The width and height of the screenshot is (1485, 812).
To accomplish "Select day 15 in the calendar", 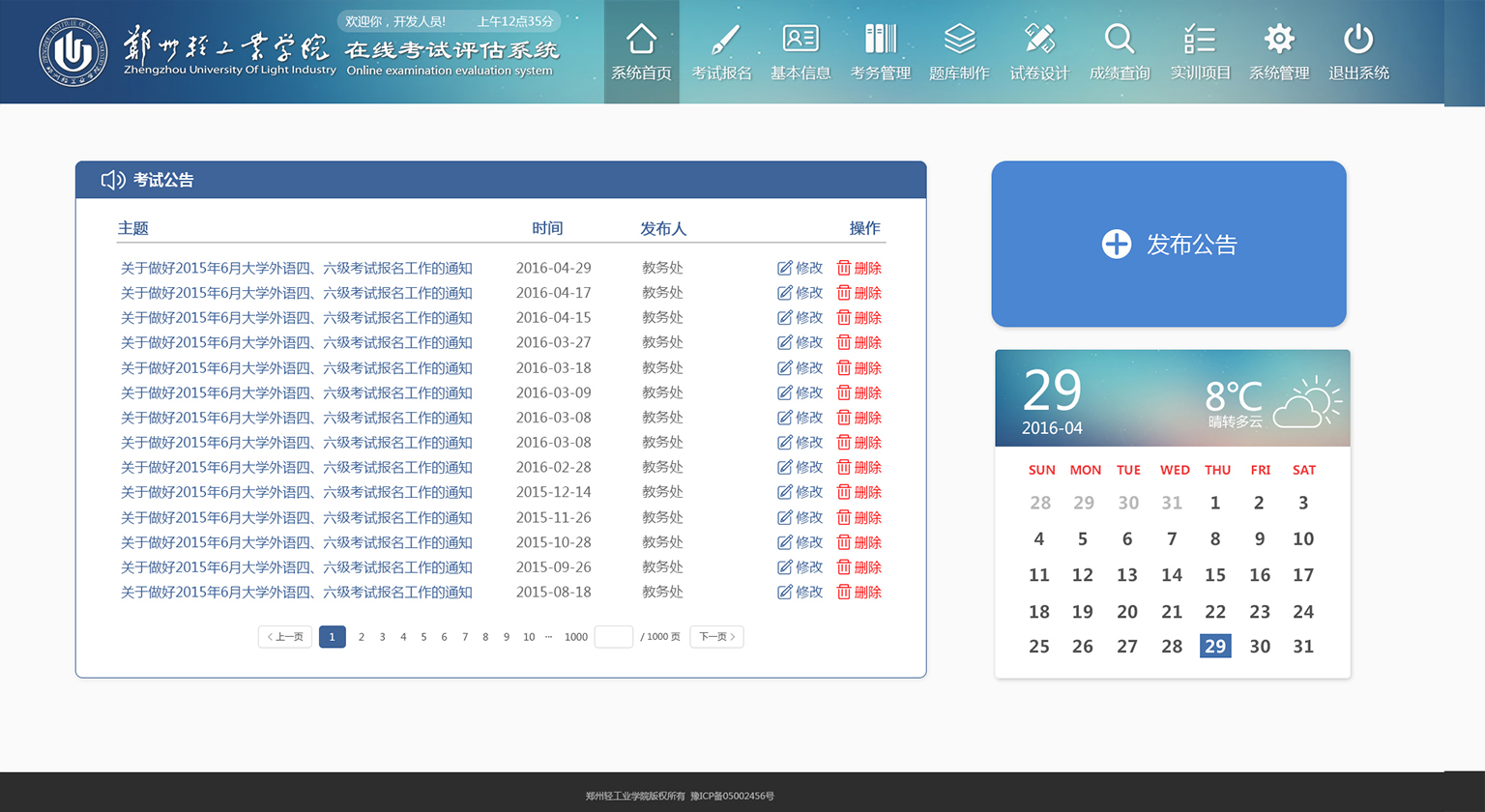I will [x=1215, y=575].
